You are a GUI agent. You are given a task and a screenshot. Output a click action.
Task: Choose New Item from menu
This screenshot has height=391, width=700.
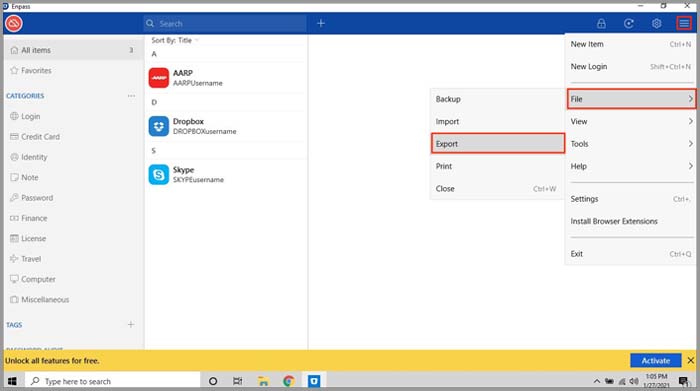pyautogui.click(x=631, y=44)
